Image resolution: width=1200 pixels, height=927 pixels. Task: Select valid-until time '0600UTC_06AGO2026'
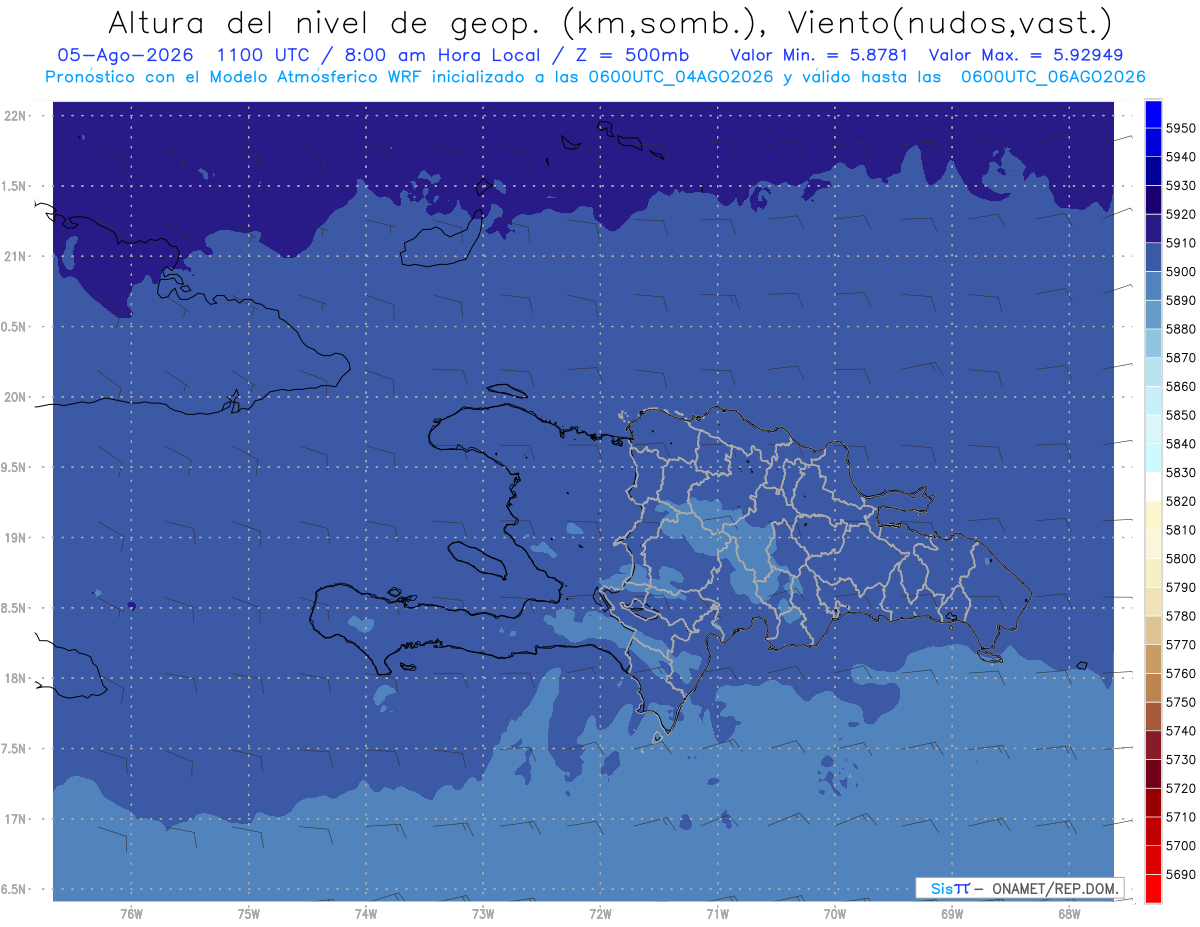(x=1052, y=76)
